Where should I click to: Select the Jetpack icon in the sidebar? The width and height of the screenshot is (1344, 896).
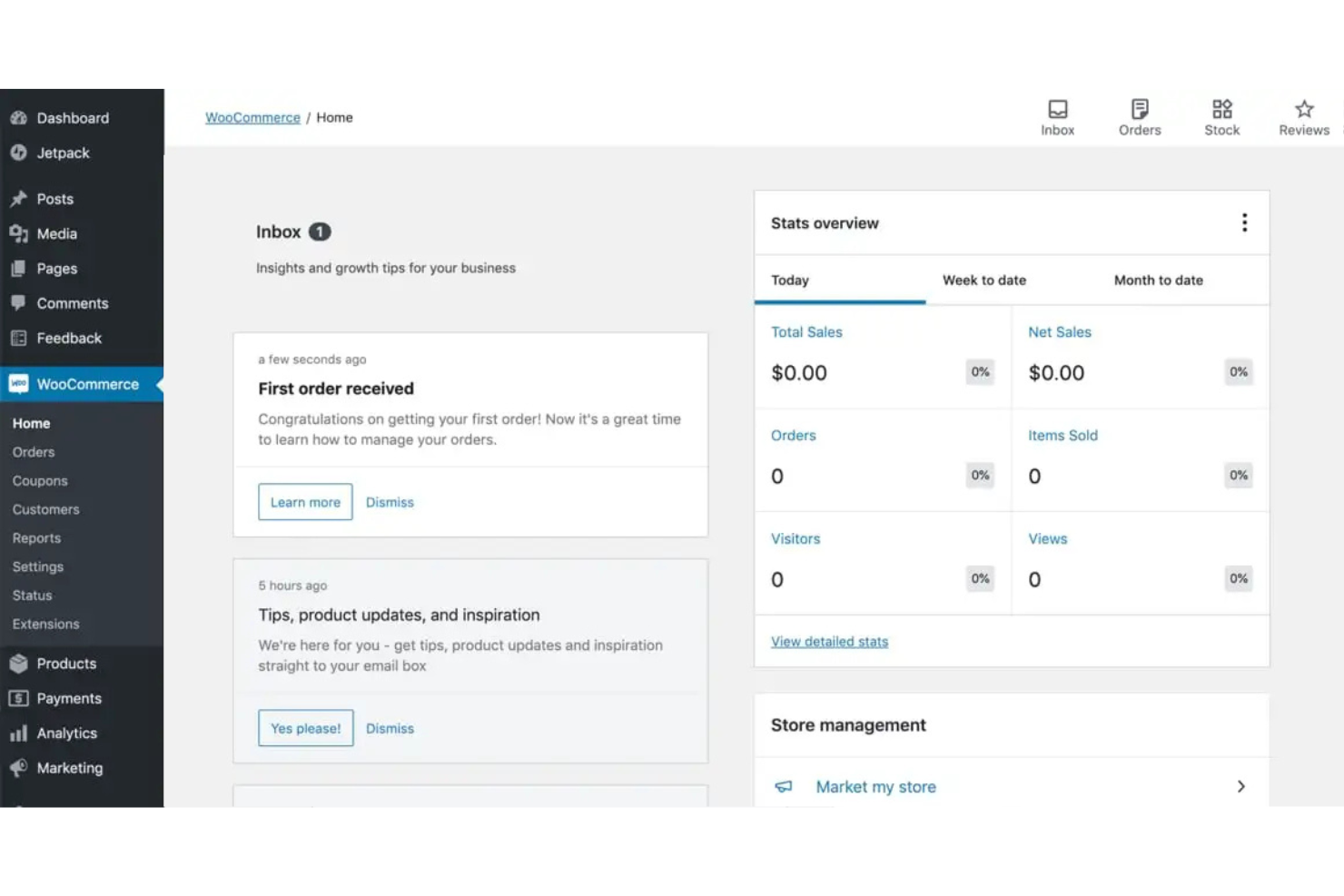[x=19, y=153]
